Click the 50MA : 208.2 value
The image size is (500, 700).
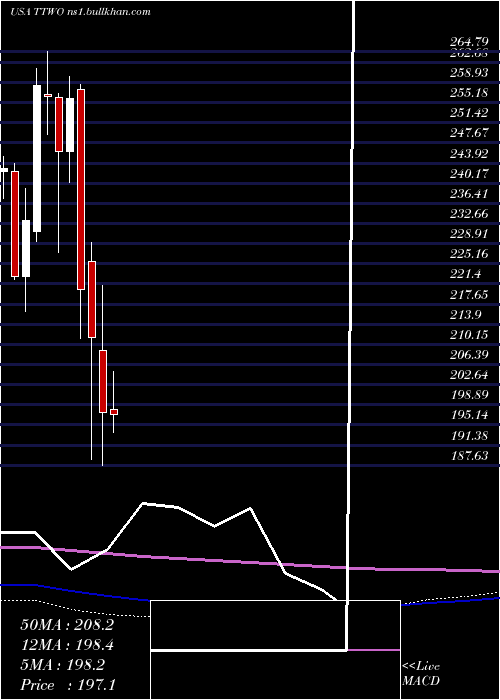click(x=67, y=625)
